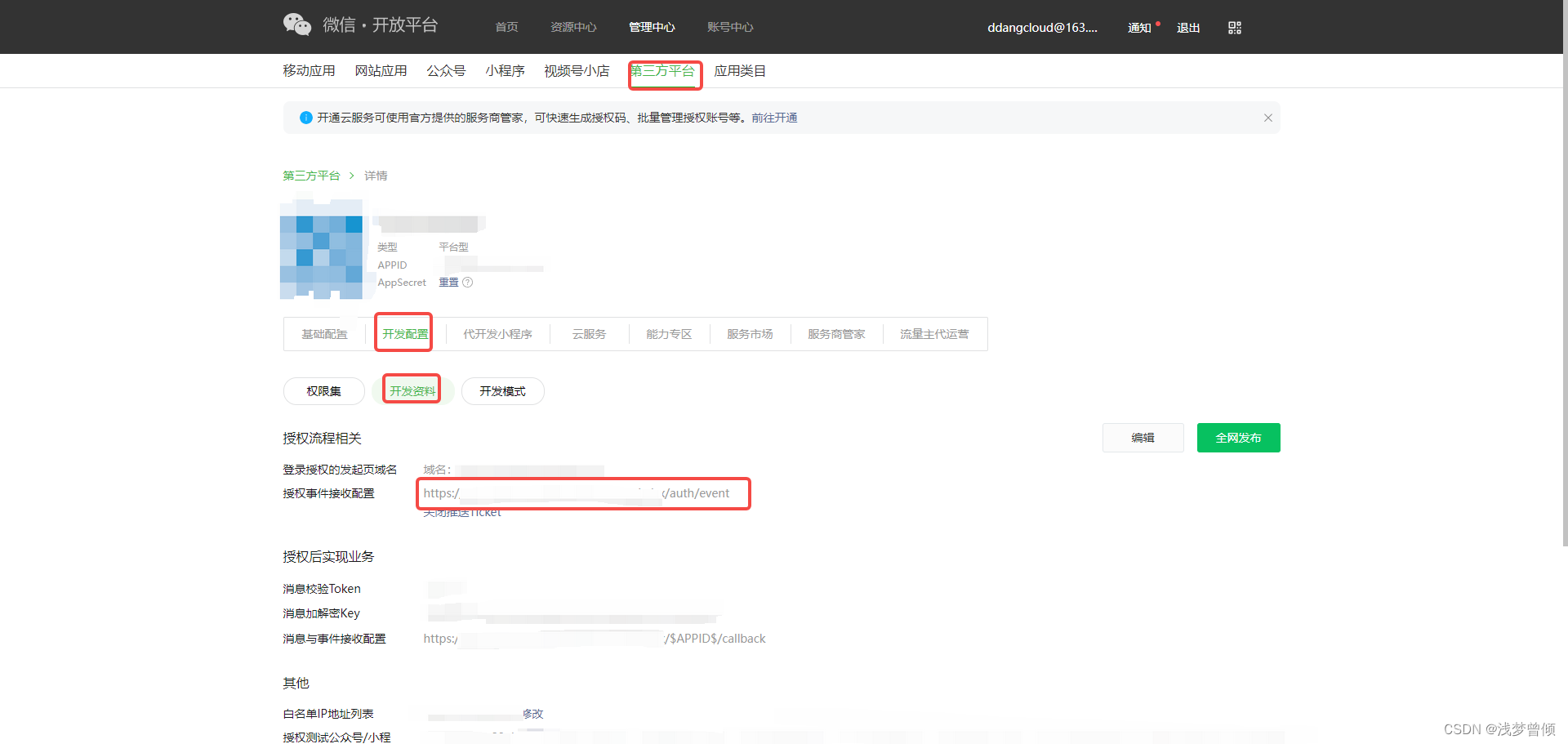Click the blue info icon in banner

[x=306, y=118]
